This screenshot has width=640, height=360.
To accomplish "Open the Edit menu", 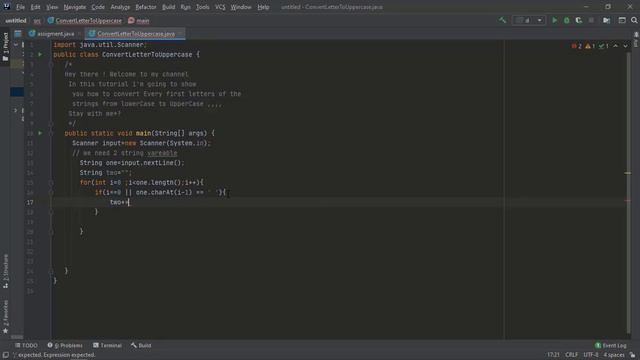I will click(36, 7).
